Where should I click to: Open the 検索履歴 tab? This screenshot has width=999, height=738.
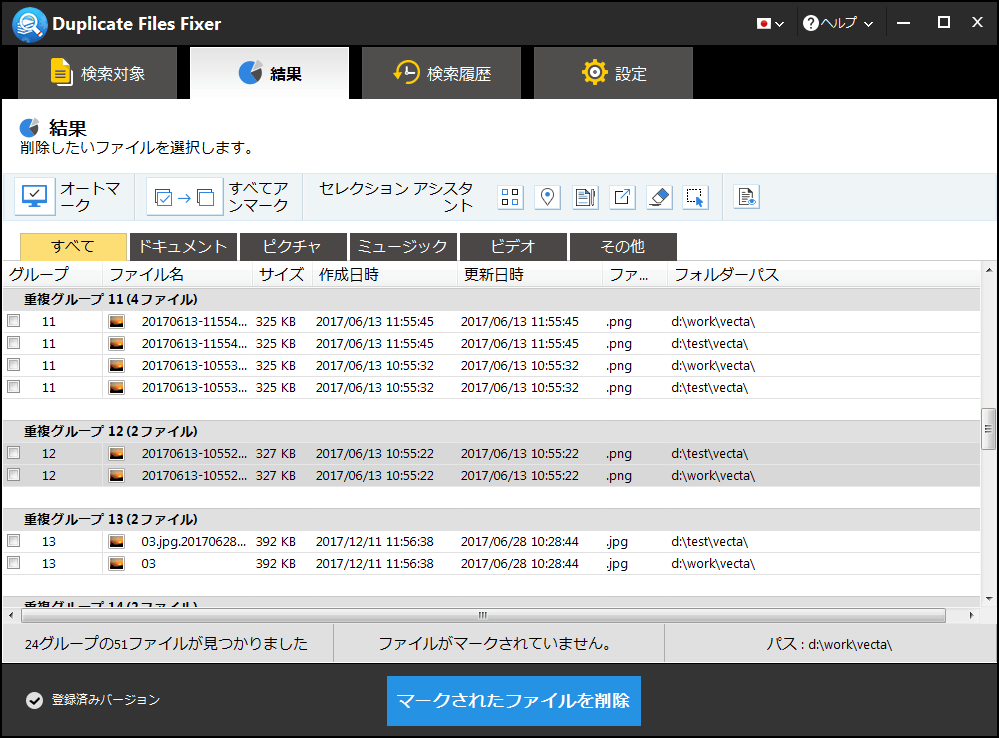tap(442, 73)
